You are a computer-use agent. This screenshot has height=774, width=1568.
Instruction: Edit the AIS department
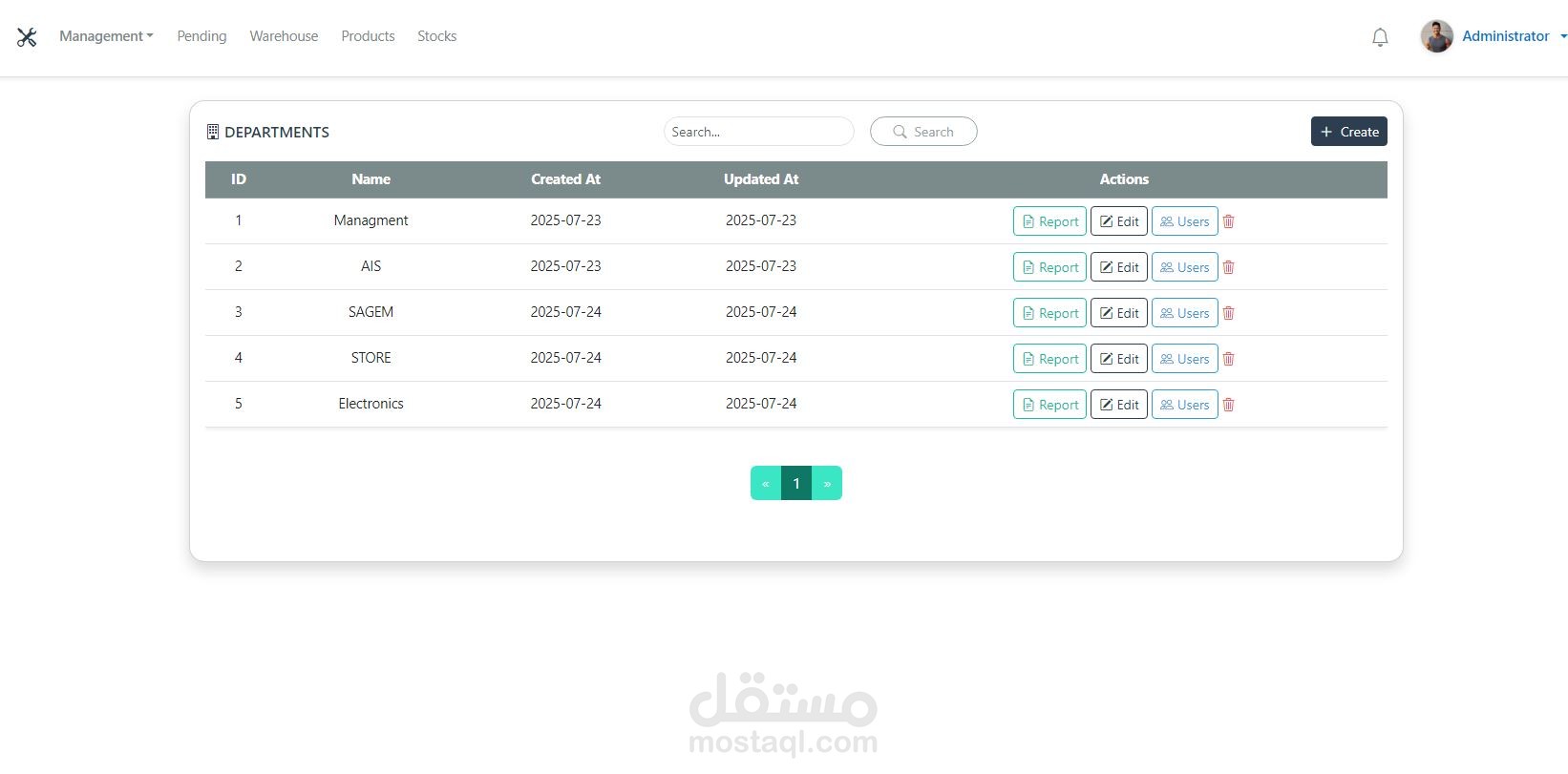tap(1119, 267)
